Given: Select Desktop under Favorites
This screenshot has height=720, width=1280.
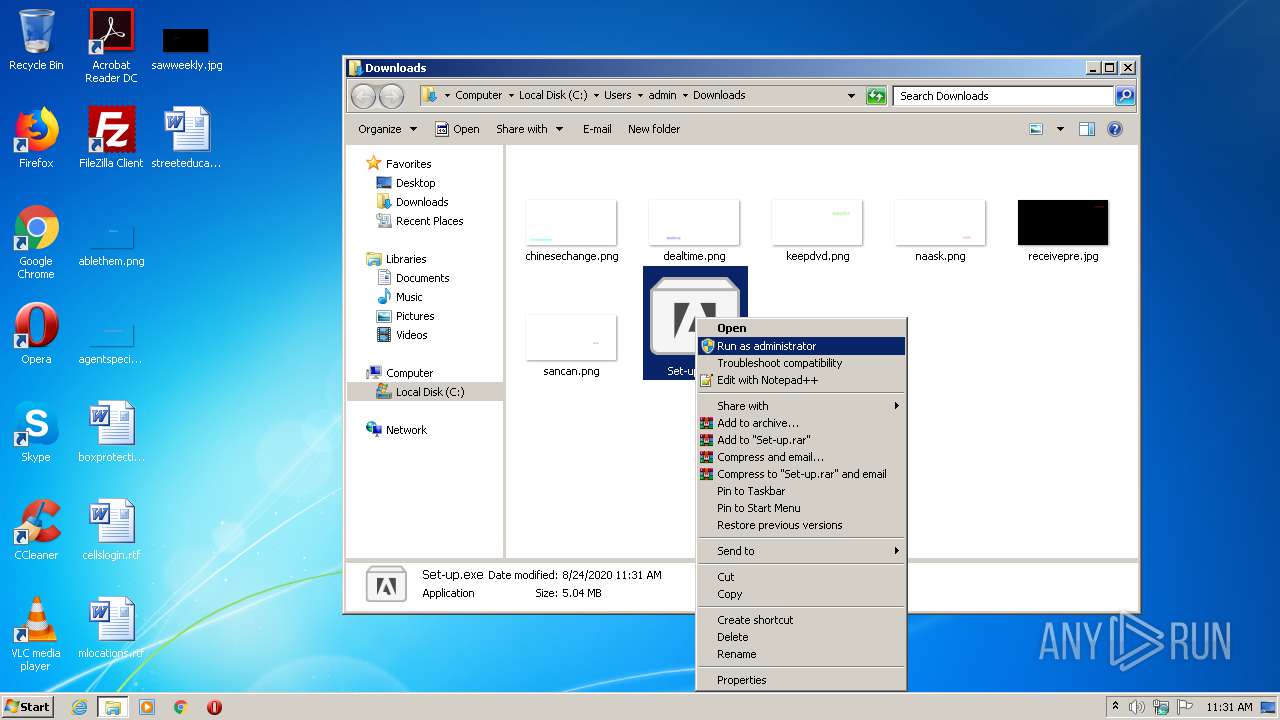Looking at the screenshot, I should (x=406, y=183).
